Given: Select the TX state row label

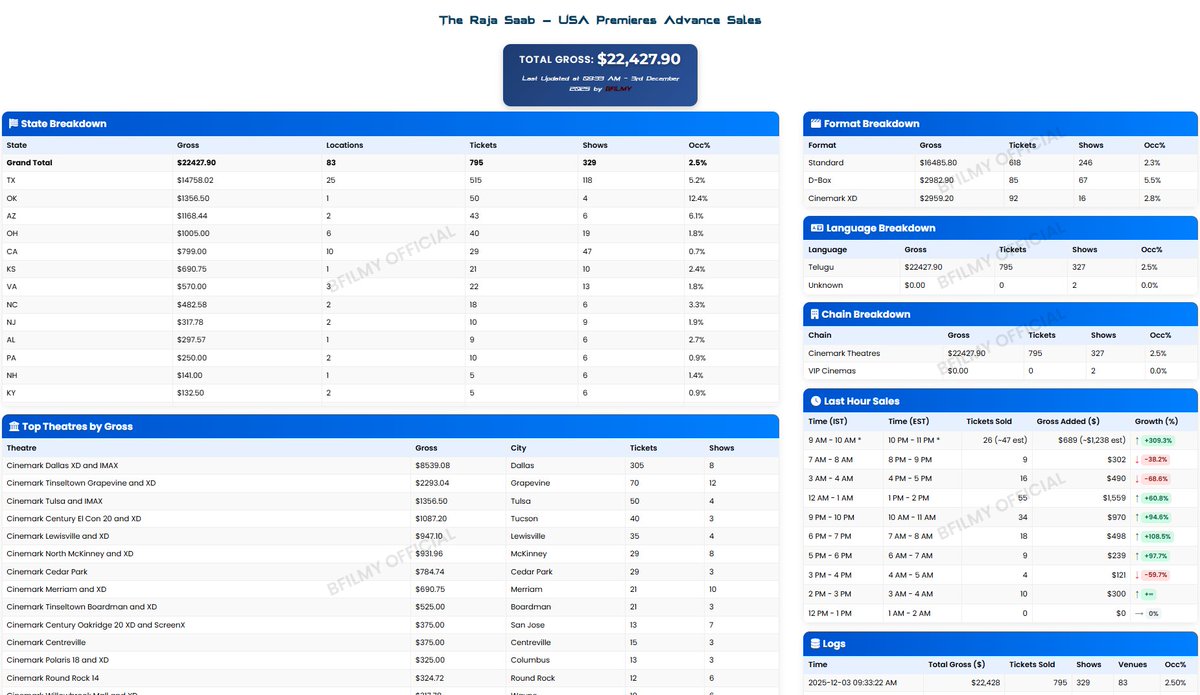Looking at the screenshot, I should 11,181.
